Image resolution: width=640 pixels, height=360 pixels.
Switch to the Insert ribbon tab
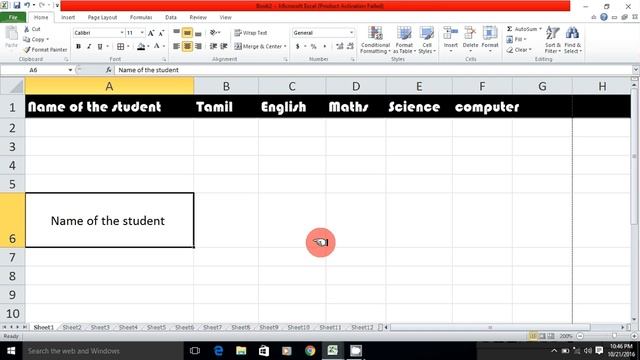68,17
